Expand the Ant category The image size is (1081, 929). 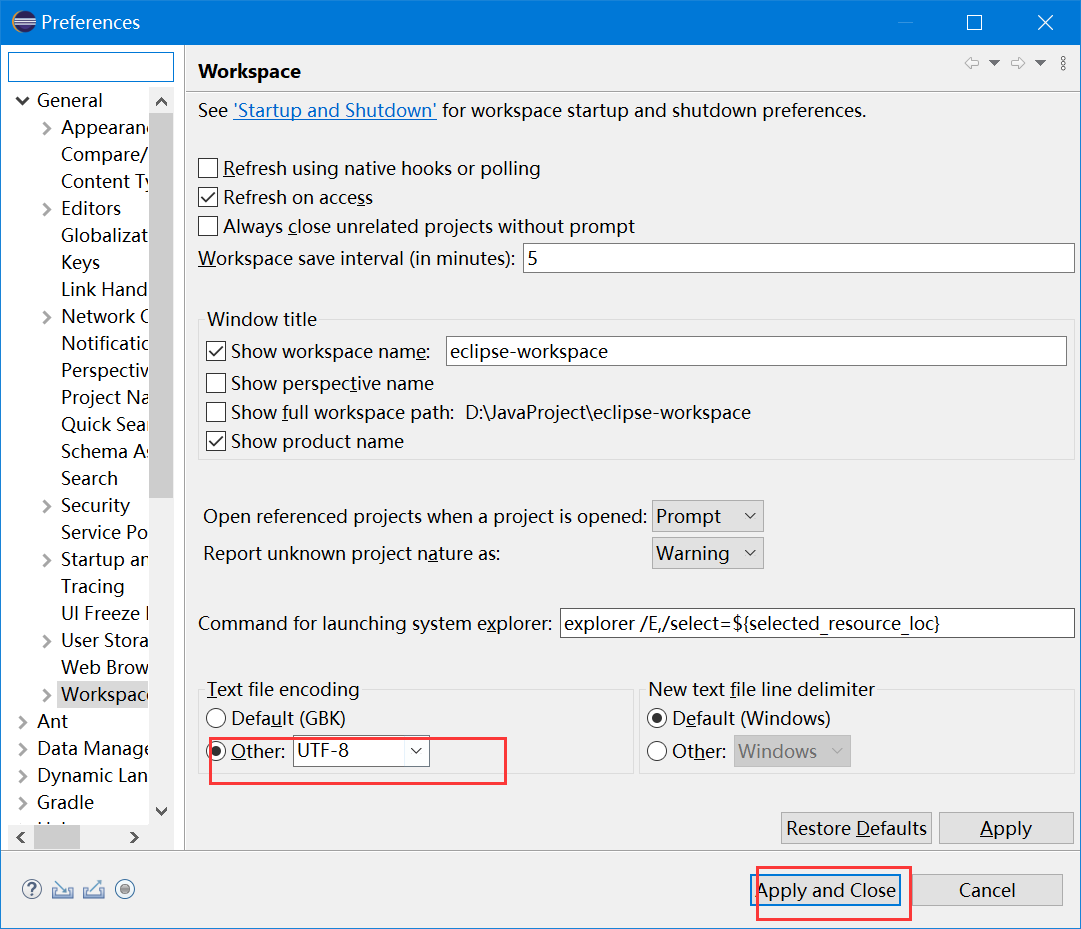pyautogui.click(x=23, y=722)
